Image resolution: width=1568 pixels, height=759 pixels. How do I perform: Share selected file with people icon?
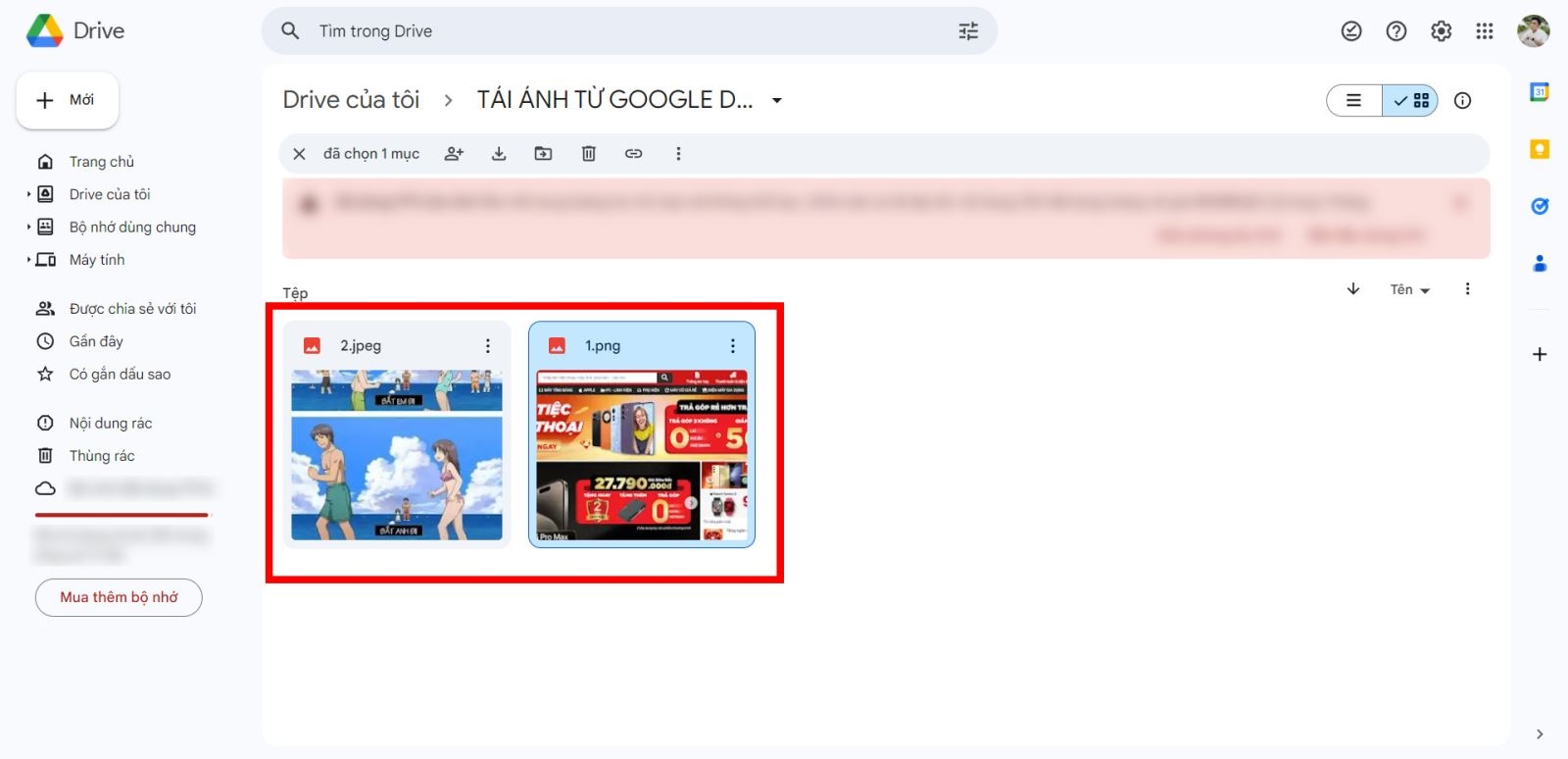(x=454, y=154)
